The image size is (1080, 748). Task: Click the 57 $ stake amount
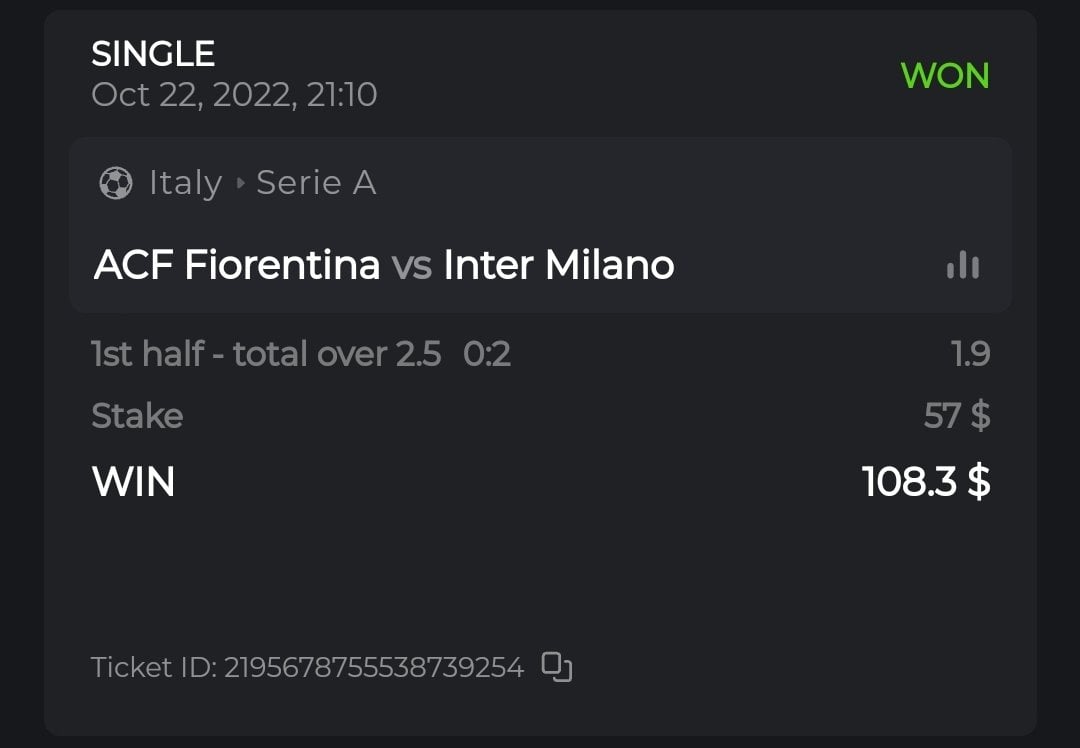pyautogui.click(x=957, y=415)
